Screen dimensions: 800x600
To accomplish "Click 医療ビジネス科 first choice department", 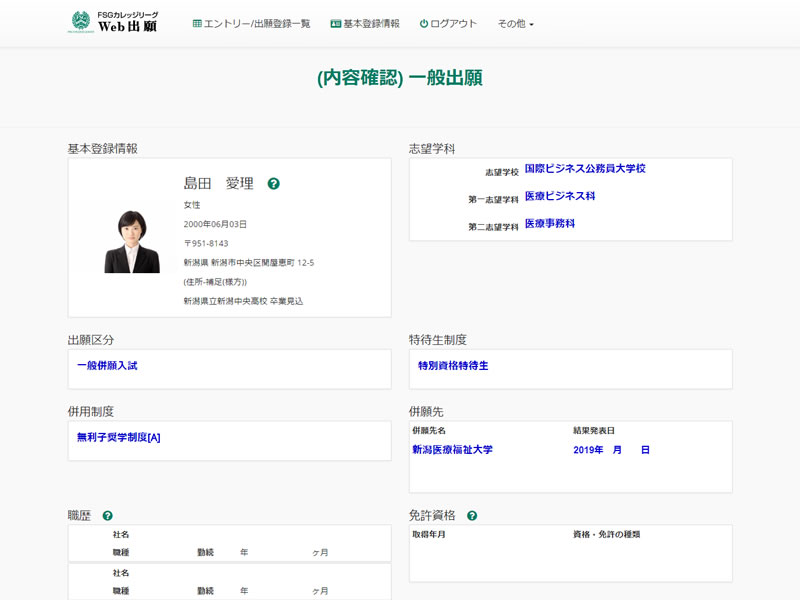I will [x=560, y=197].
